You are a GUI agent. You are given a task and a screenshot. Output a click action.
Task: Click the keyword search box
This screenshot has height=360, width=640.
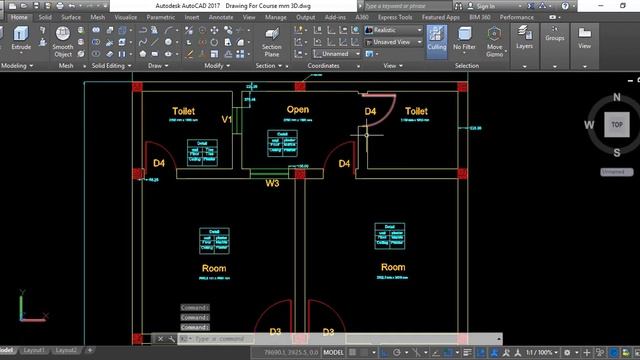(x=407, y=6)
